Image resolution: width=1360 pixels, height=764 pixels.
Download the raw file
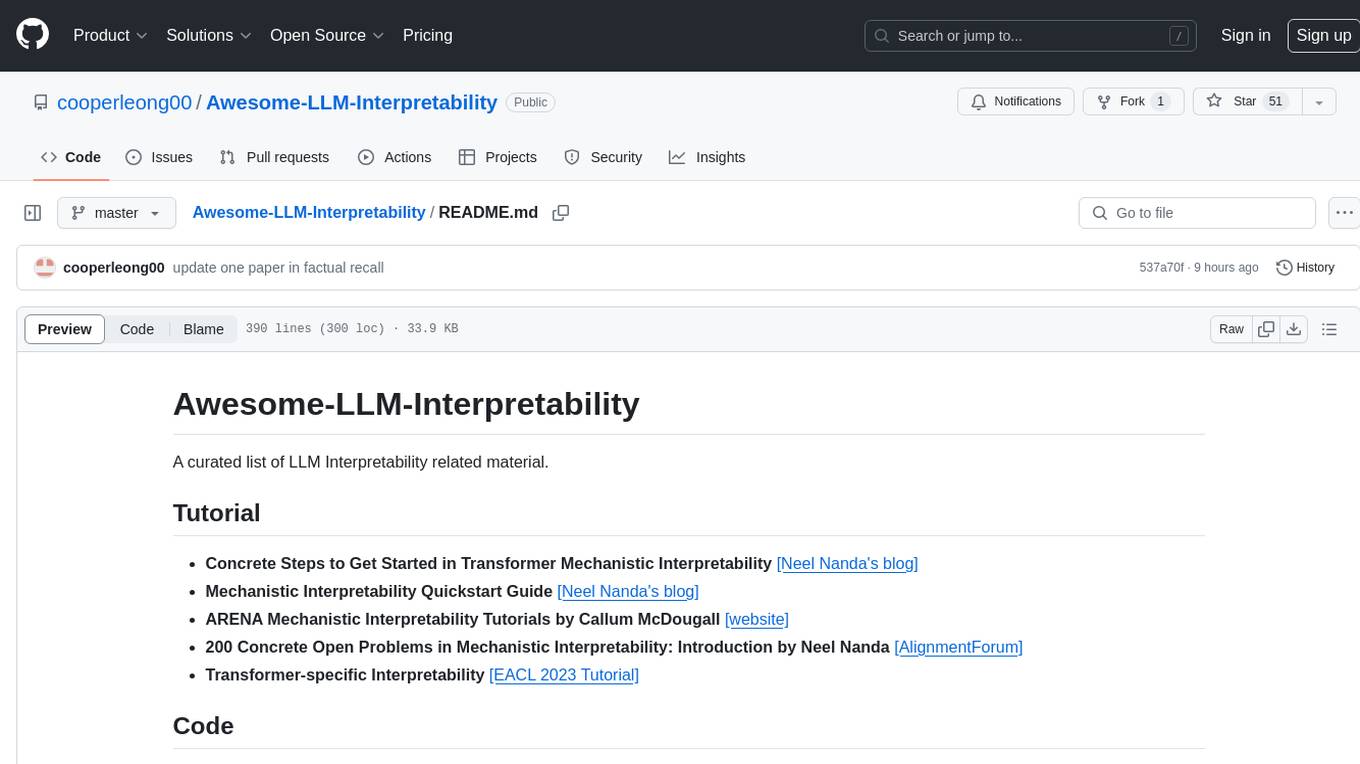tap(1293, 329)
